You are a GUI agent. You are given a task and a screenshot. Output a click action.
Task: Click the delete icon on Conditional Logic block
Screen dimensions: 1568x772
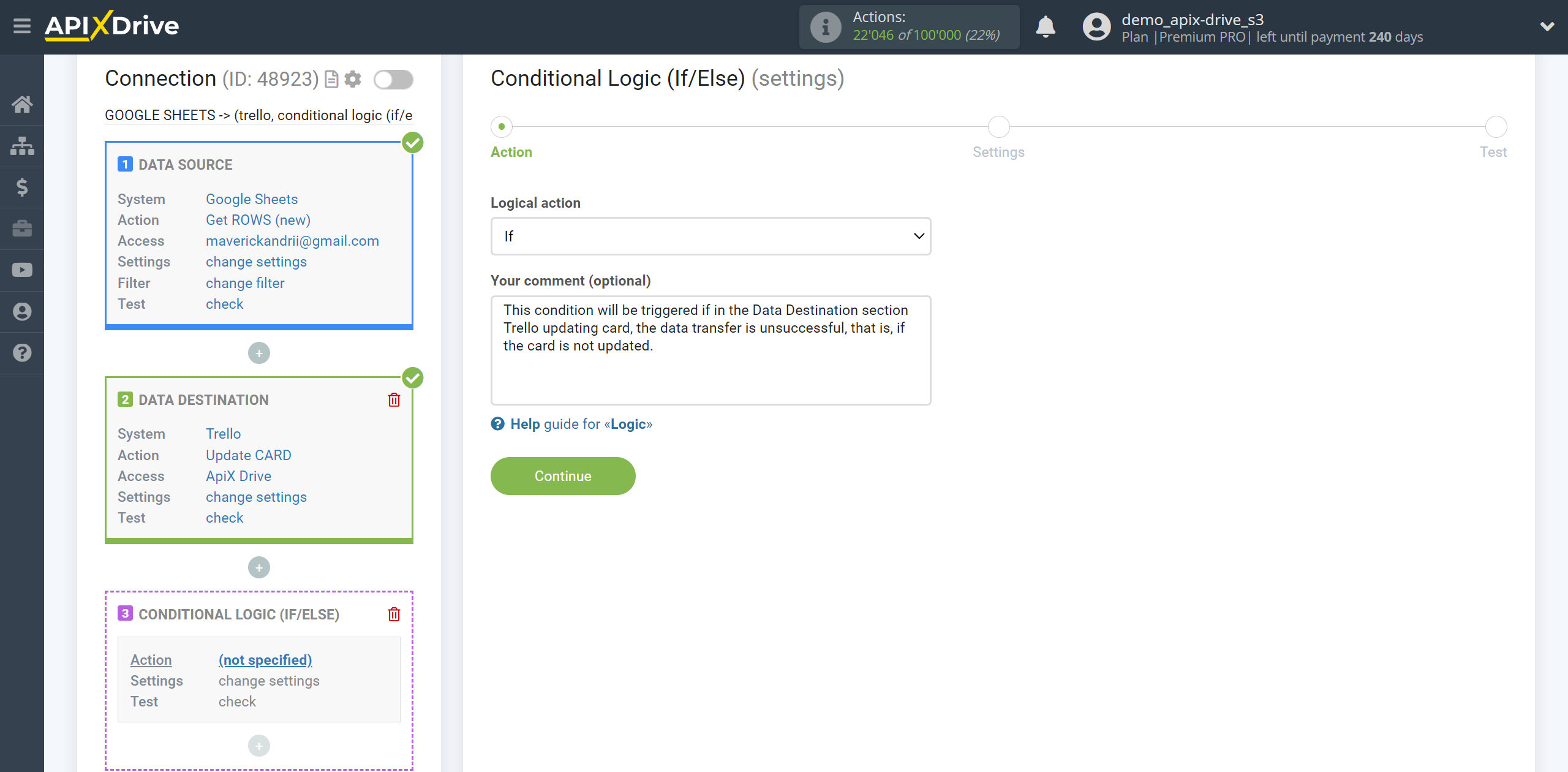[394, 614]
